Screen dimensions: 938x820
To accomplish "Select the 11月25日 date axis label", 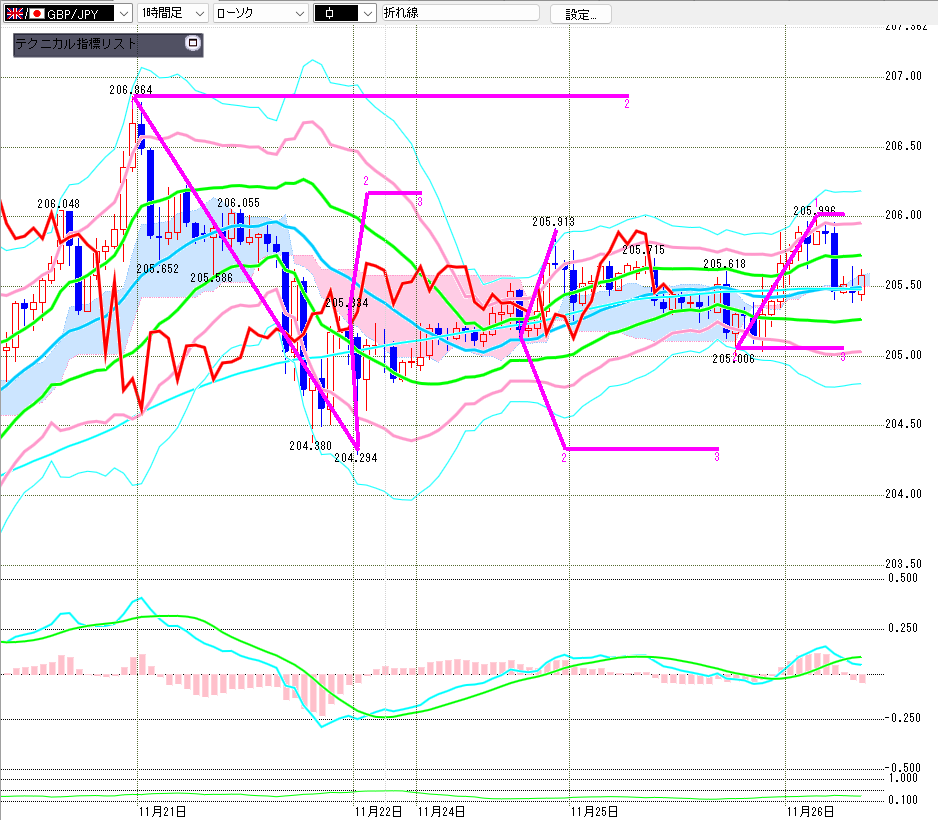I will pyautogui.click(x=594, y=811).
